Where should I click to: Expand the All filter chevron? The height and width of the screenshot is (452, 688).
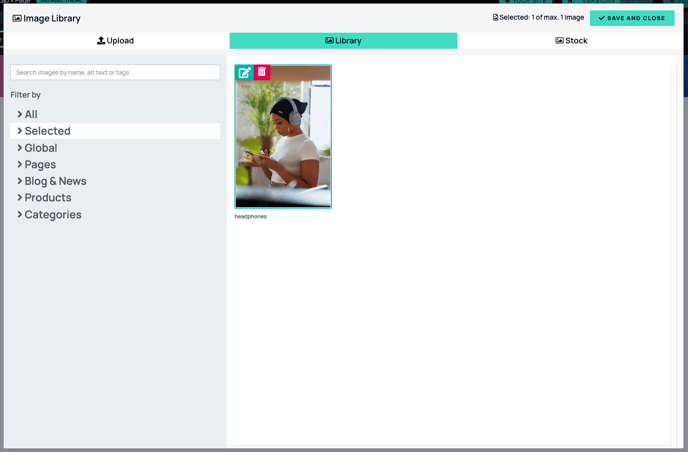[20, 114]
